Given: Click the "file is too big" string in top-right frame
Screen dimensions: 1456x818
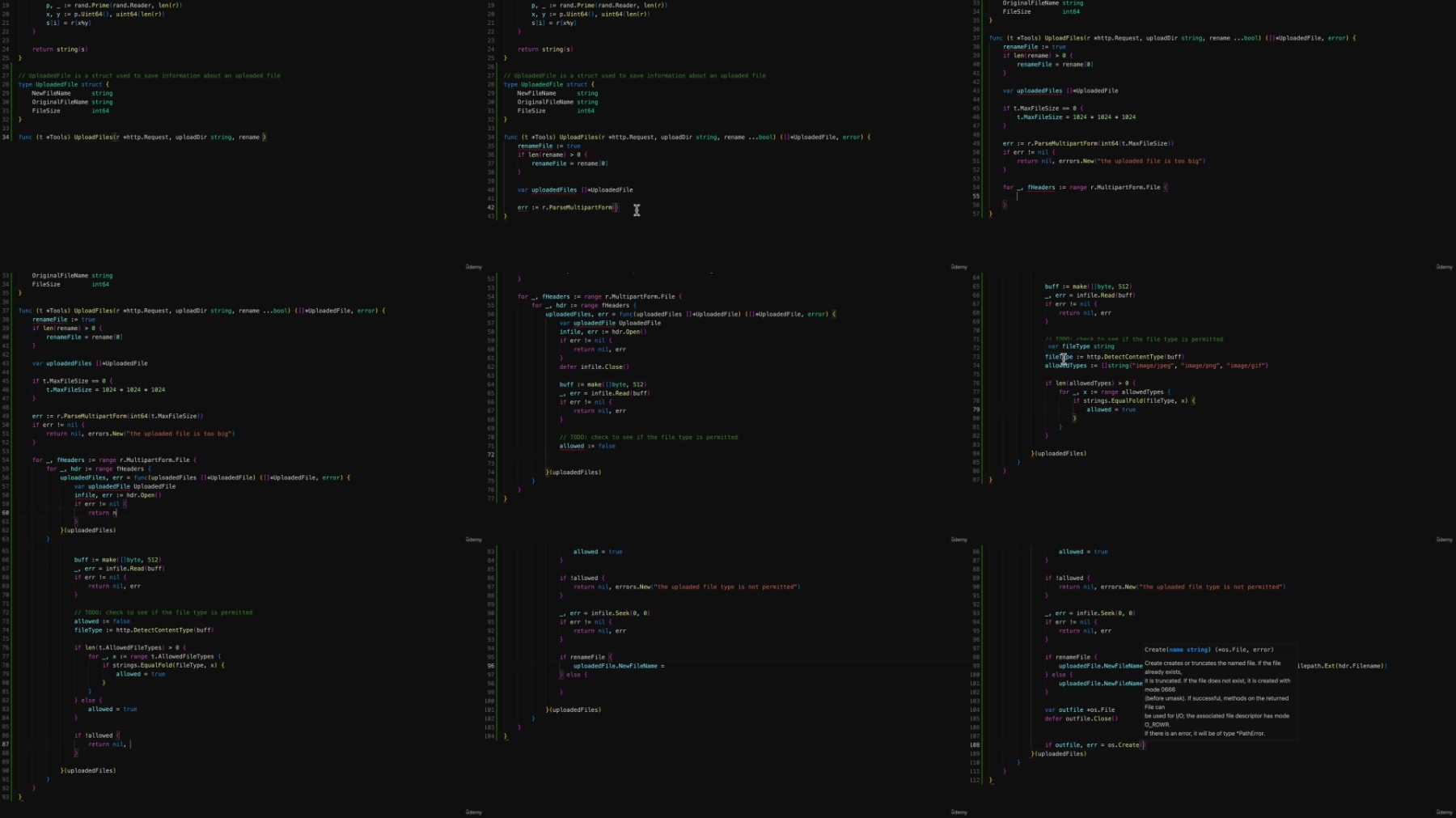Looking at the screenshot, I should (x=1151, y=161).
